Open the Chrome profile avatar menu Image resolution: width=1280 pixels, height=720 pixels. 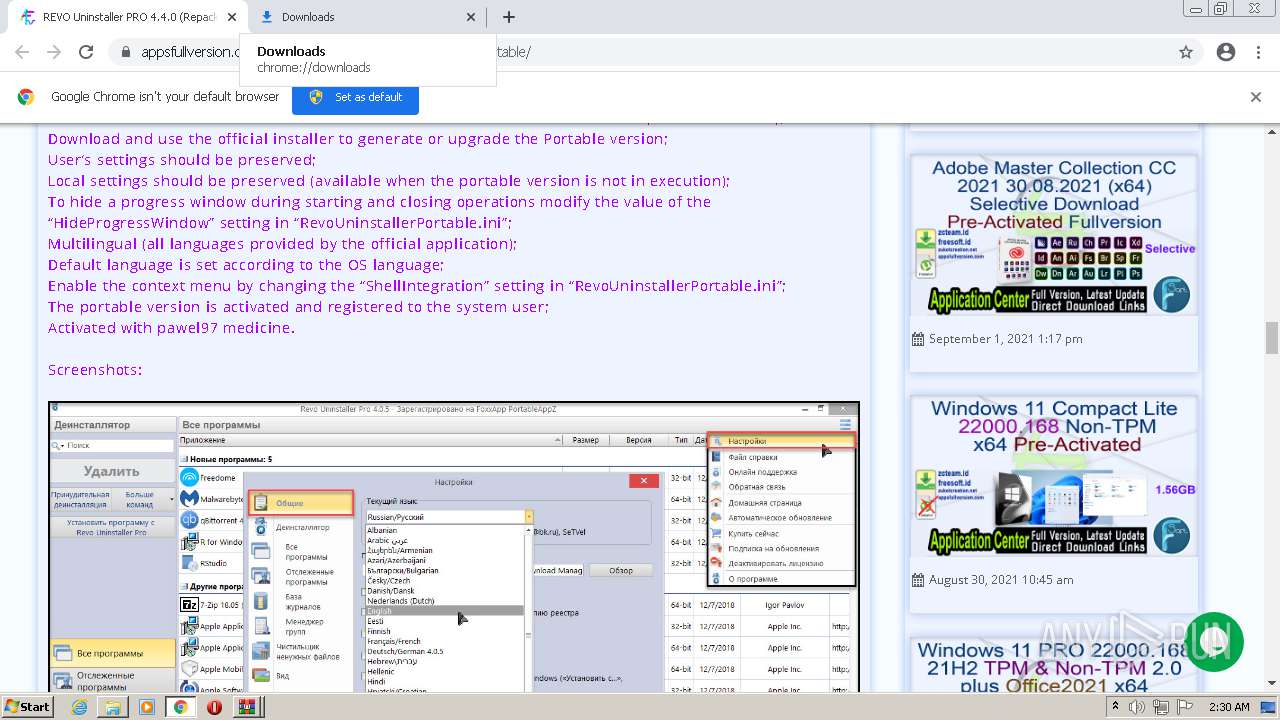click(1226, 52)
